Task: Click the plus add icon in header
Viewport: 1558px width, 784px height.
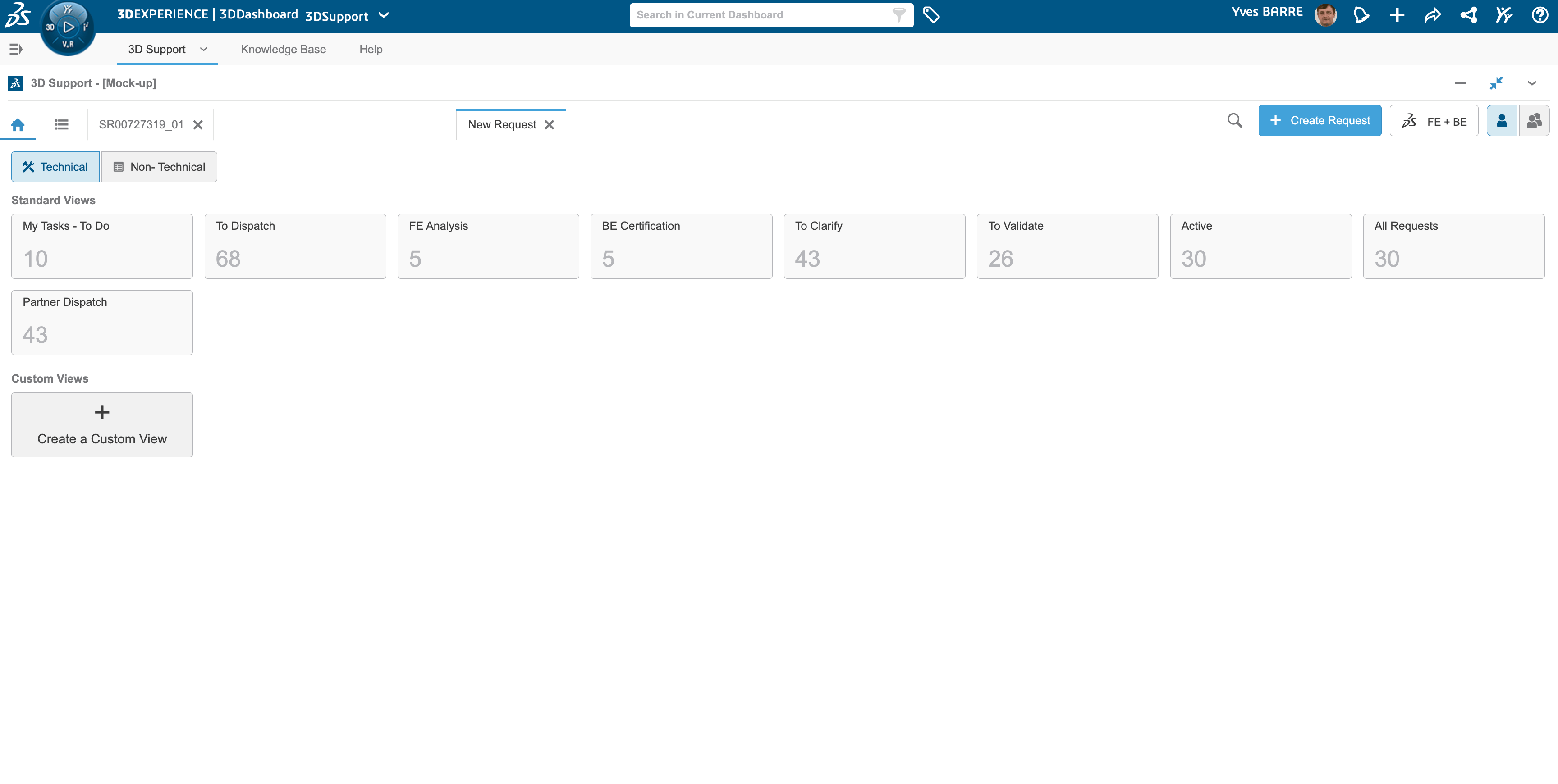Action: pos(1397,15)
